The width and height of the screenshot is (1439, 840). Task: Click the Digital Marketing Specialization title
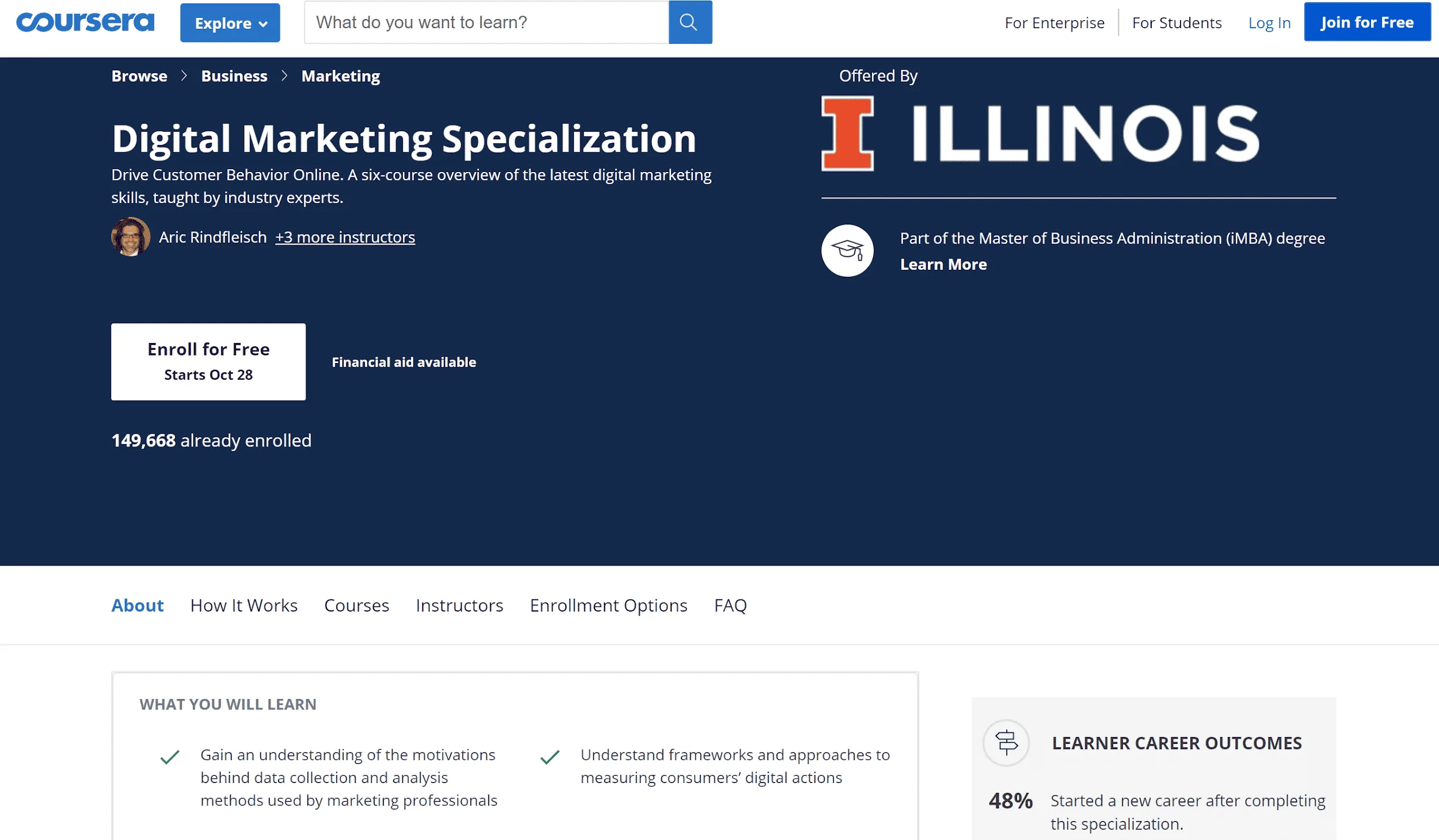click(x=404, y=139)
